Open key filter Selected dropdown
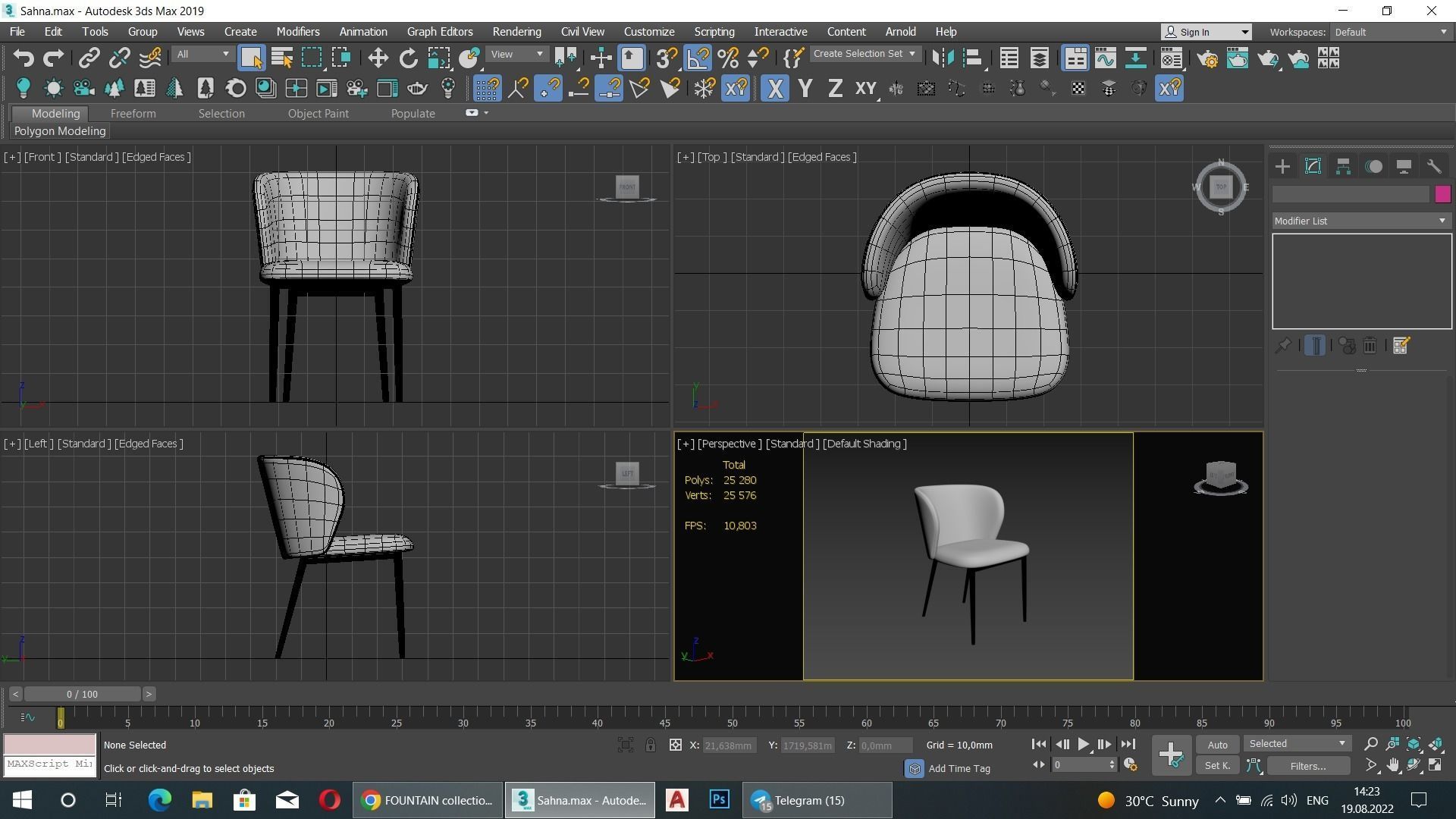 tap(1298, 744)
